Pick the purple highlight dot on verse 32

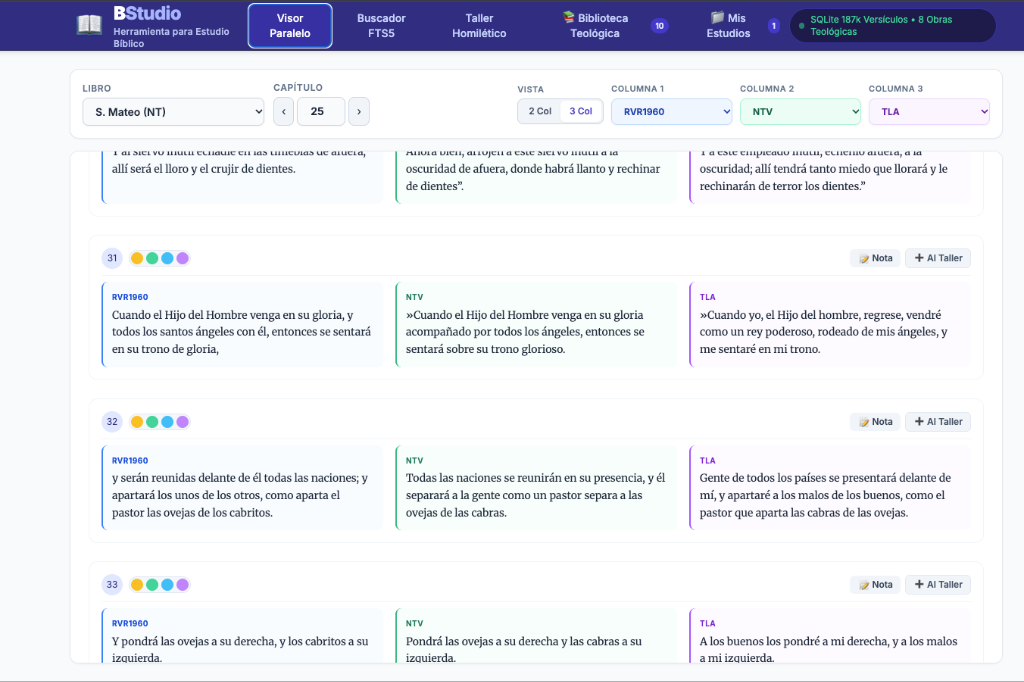coord(183,422)
